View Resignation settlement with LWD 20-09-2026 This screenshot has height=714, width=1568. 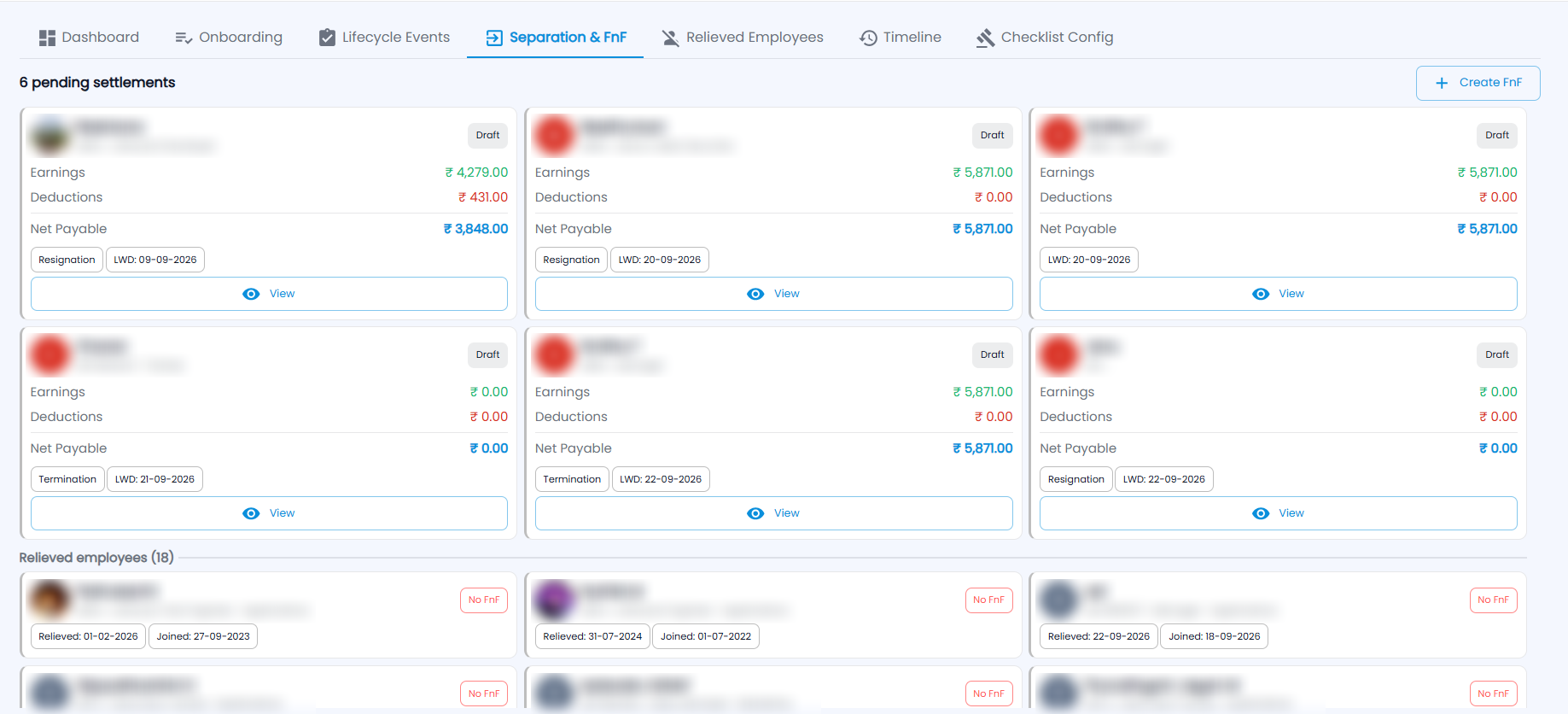tap(773, 294)
